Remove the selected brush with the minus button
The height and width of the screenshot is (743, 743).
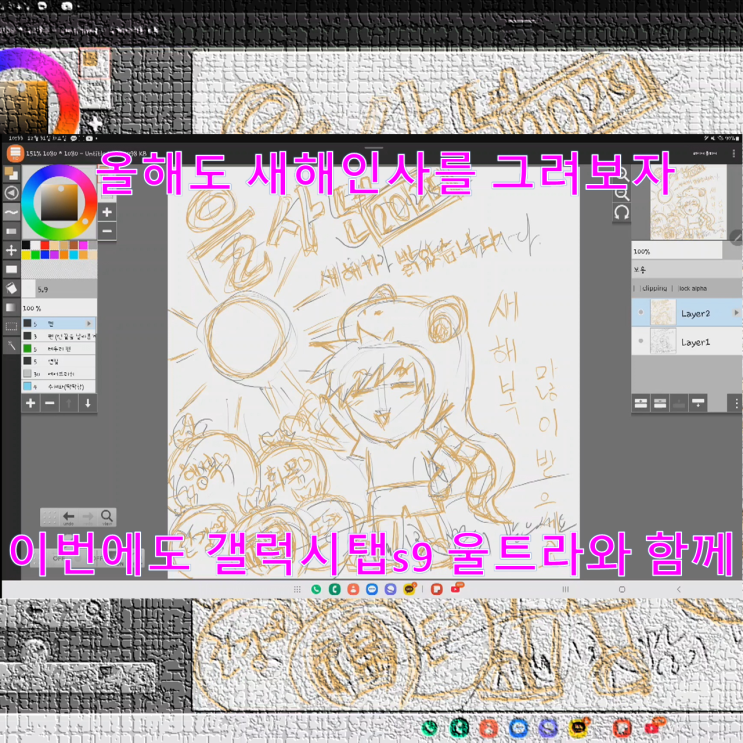tap(50, 403)
